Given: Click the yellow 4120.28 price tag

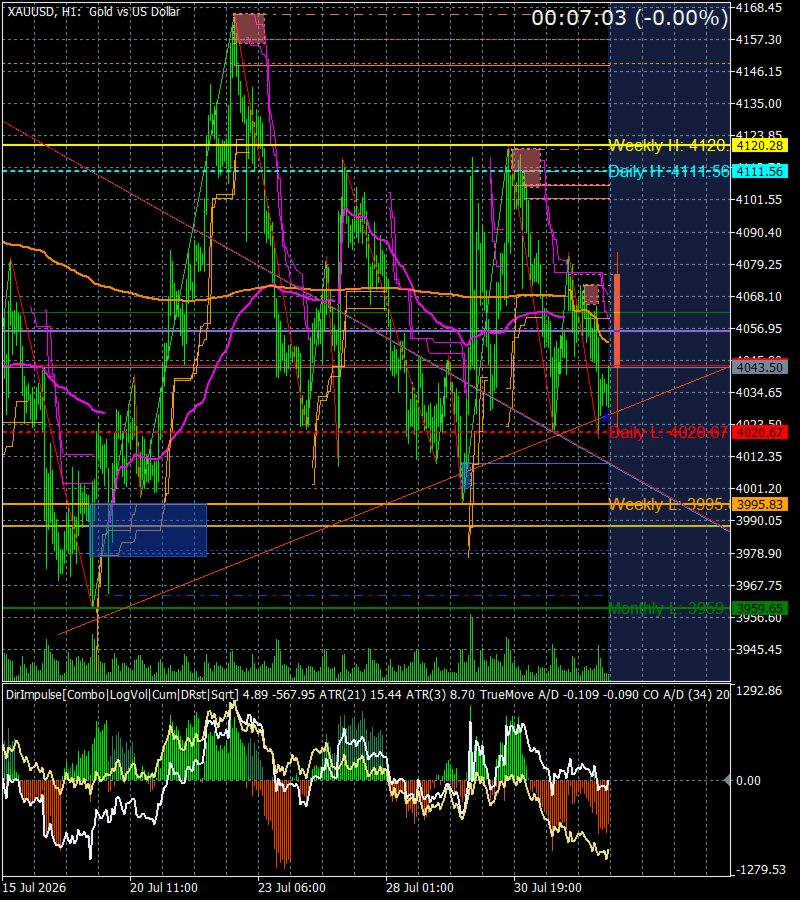Looking at the screenshot, I should point(760,146).
